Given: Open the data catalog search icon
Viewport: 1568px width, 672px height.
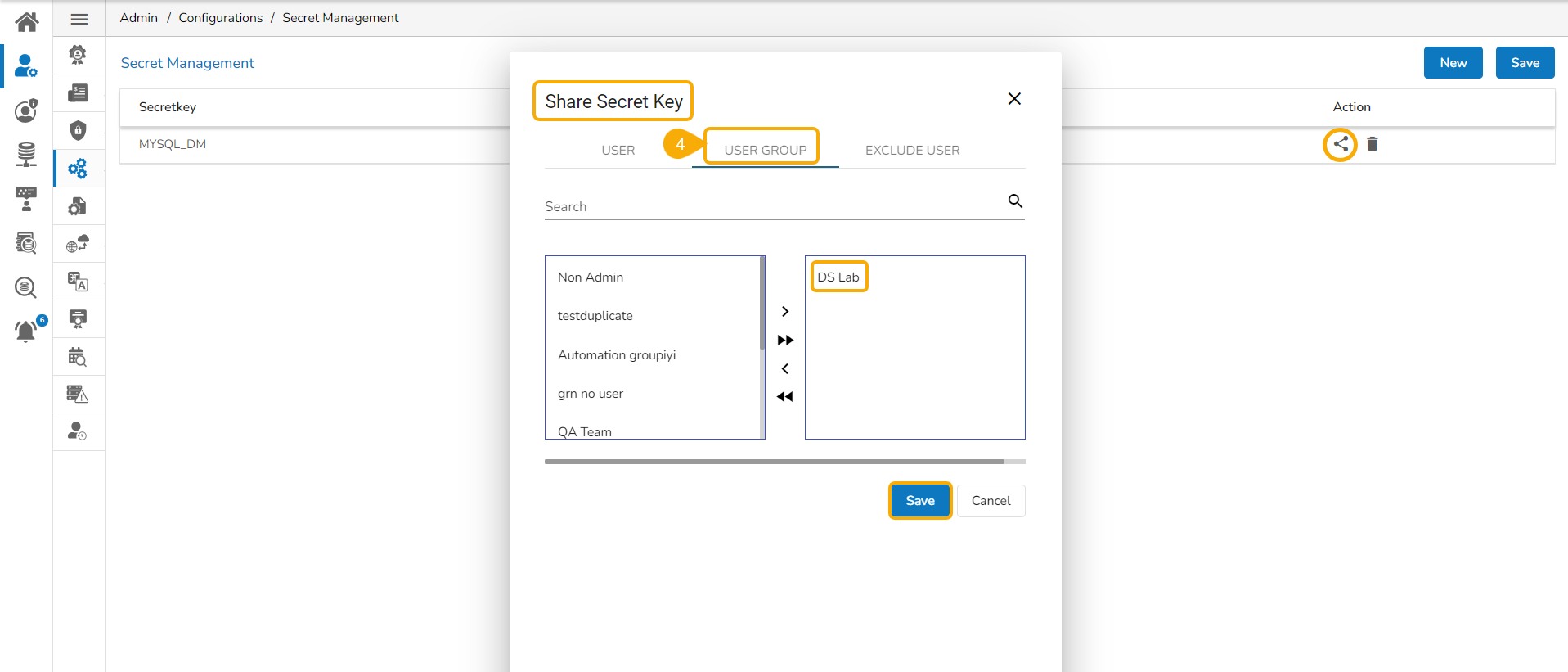Looking at the screenshot, I should click(26, 243).
